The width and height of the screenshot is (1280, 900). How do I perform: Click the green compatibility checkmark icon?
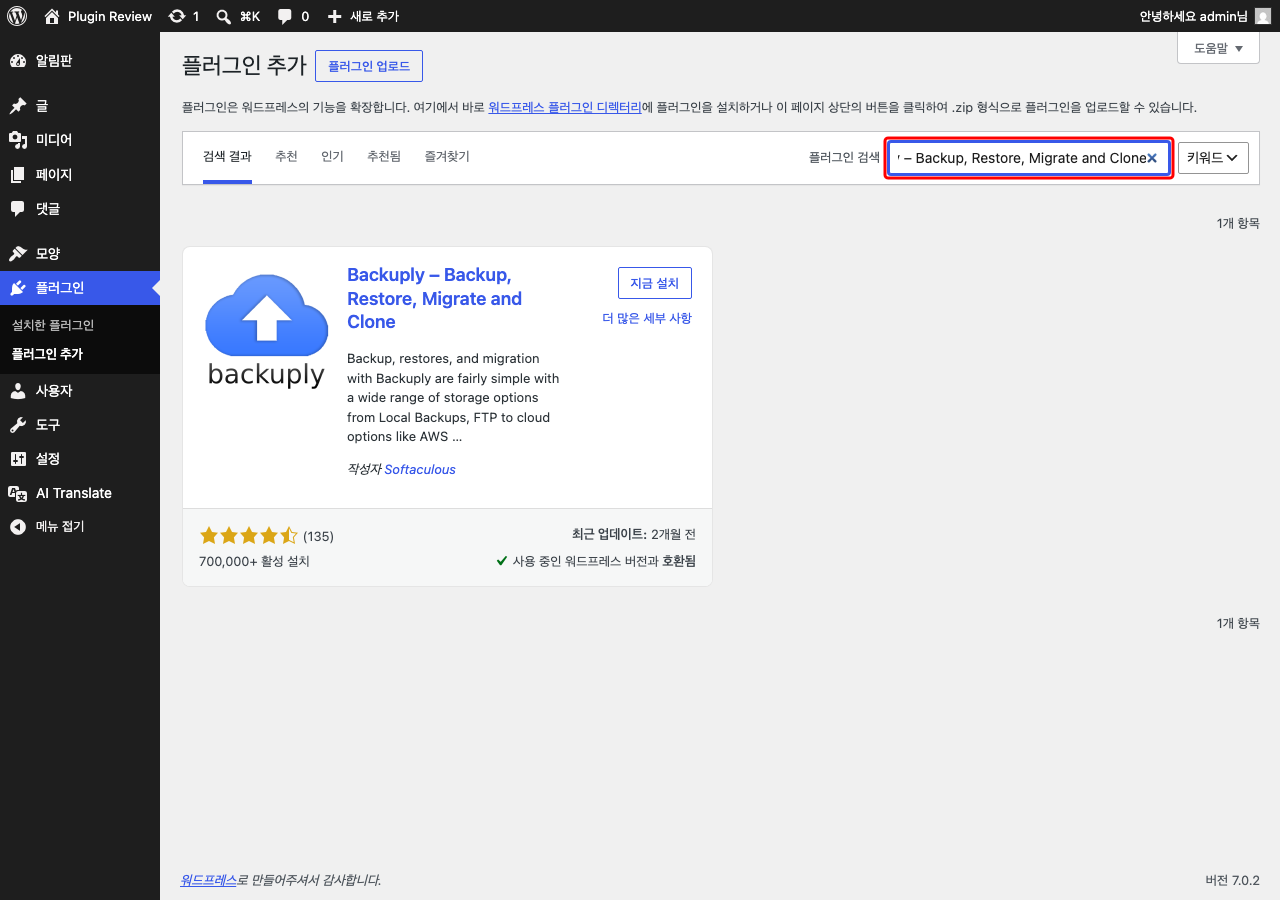coord(502,562)
